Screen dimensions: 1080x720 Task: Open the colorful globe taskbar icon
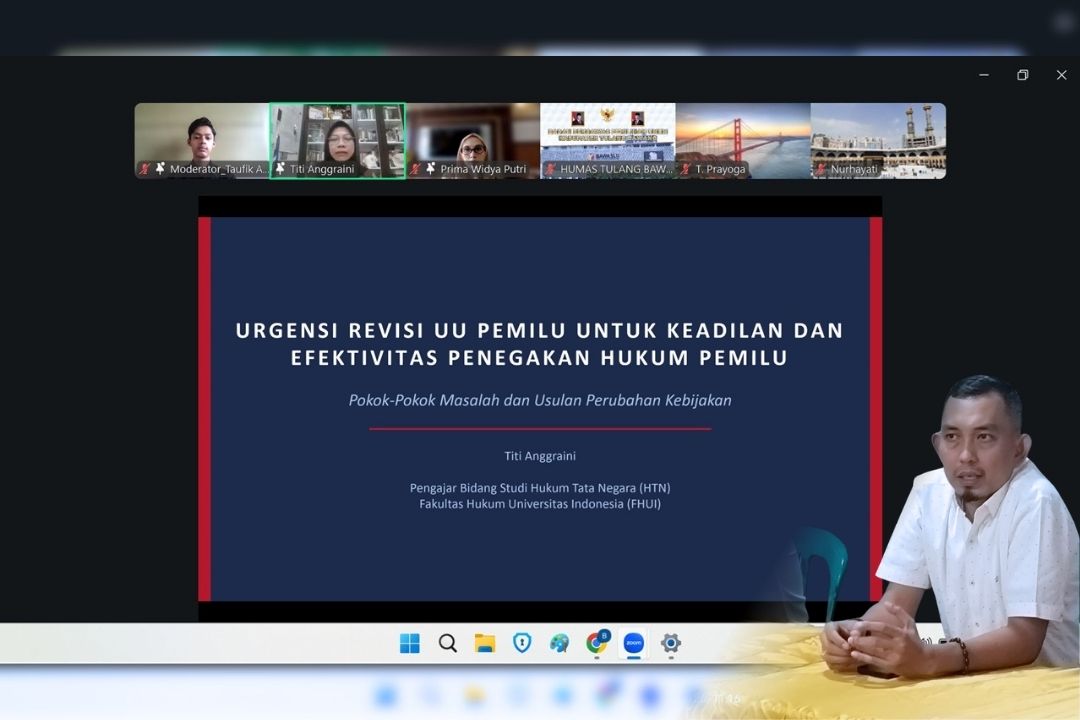click(559, 643)
